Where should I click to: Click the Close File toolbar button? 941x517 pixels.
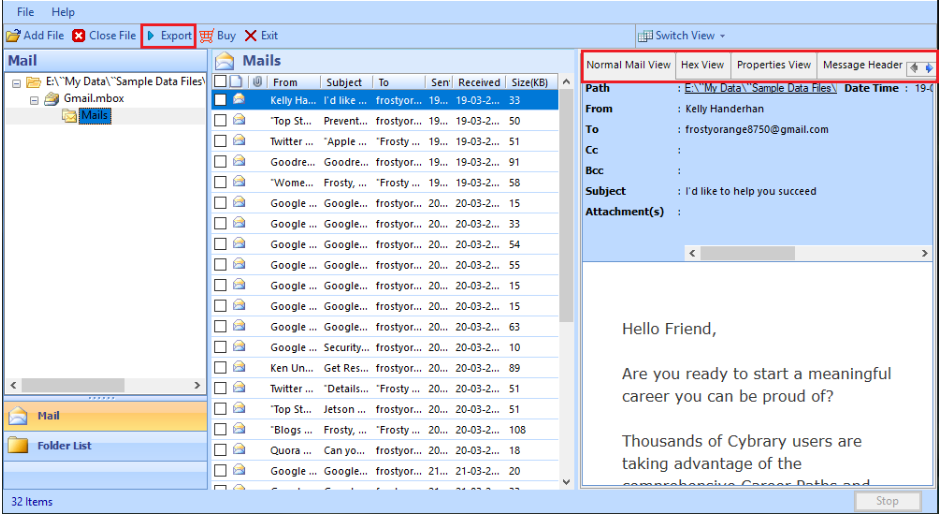tap(104, 36)
